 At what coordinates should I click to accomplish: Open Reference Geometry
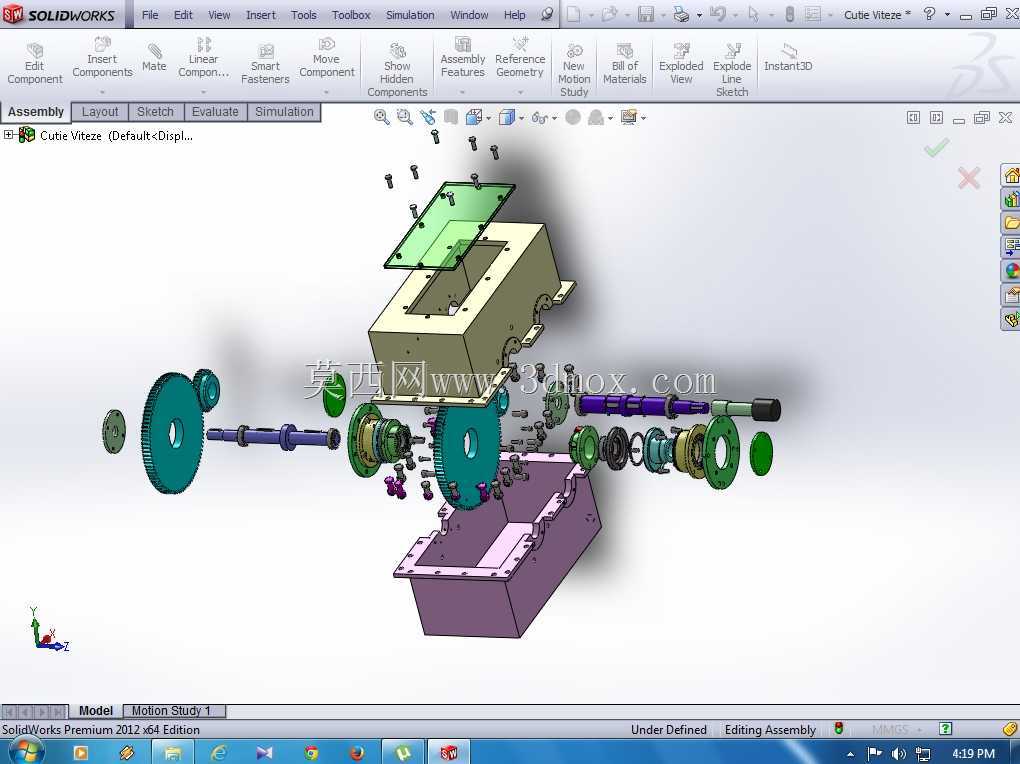click(x=520, y=57)
